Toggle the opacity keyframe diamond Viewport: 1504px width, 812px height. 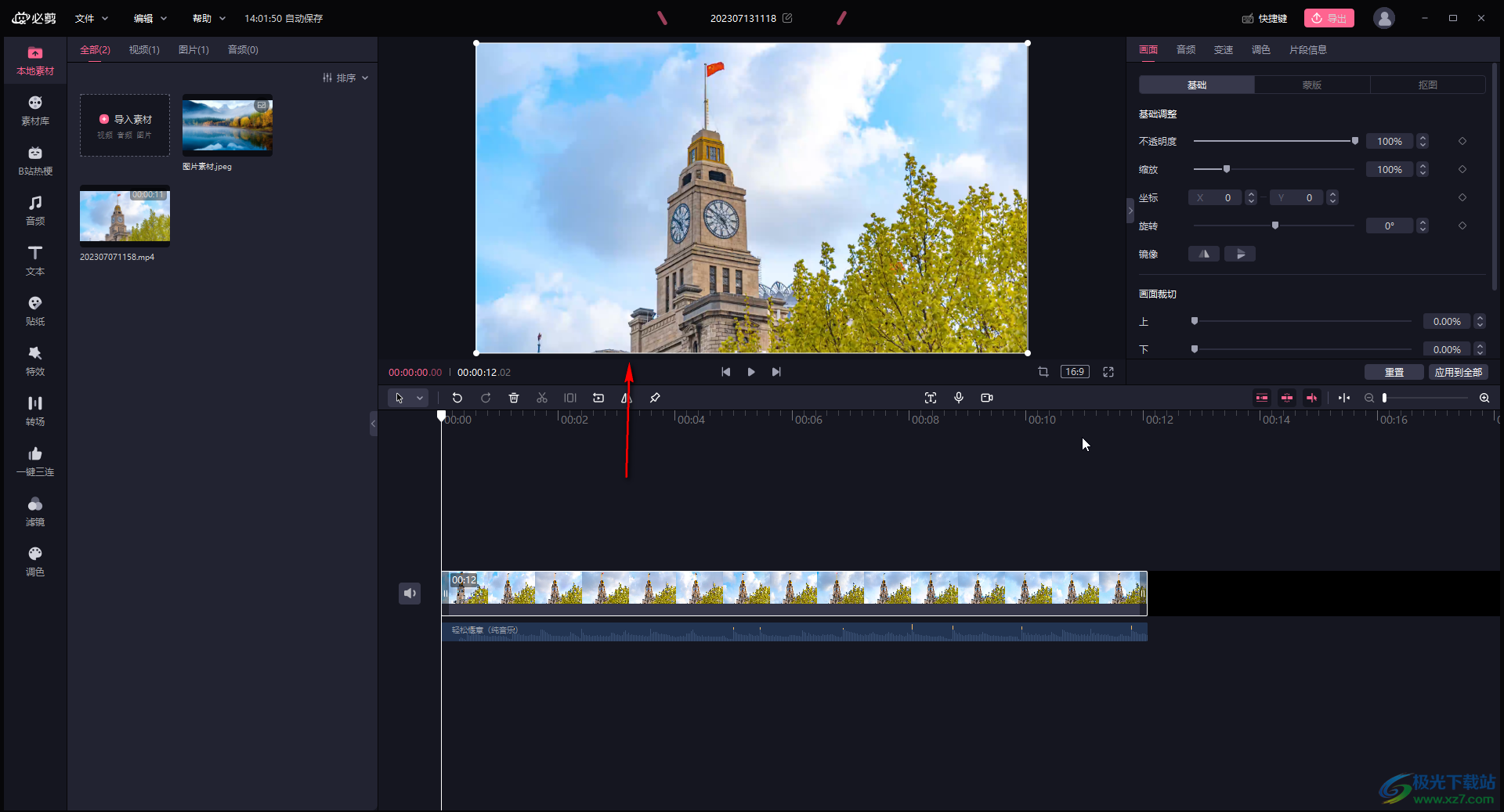click(x=1462, y=141)
